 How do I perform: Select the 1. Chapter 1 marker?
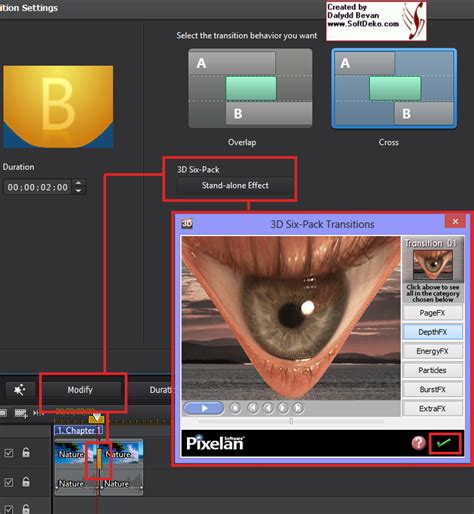point(79,430)
